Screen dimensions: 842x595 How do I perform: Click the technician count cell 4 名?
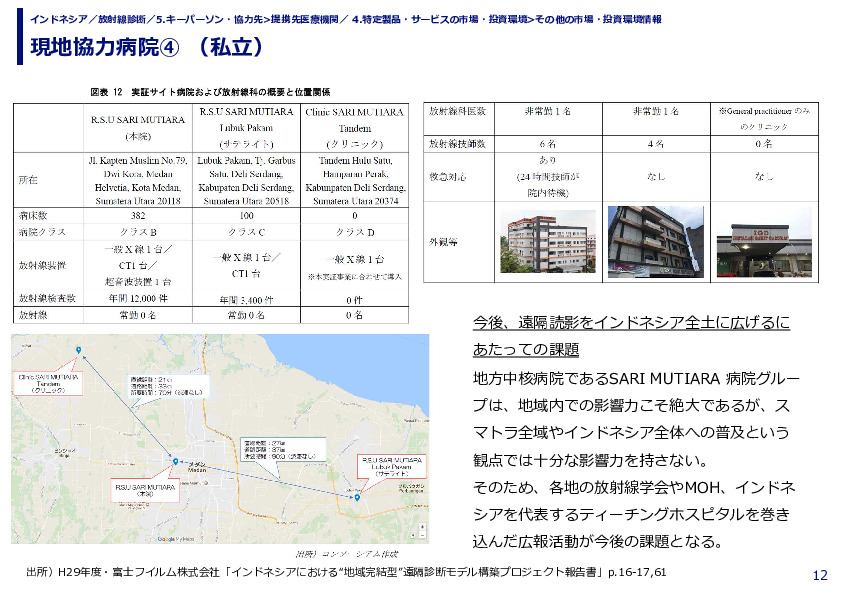pos(656,144)
